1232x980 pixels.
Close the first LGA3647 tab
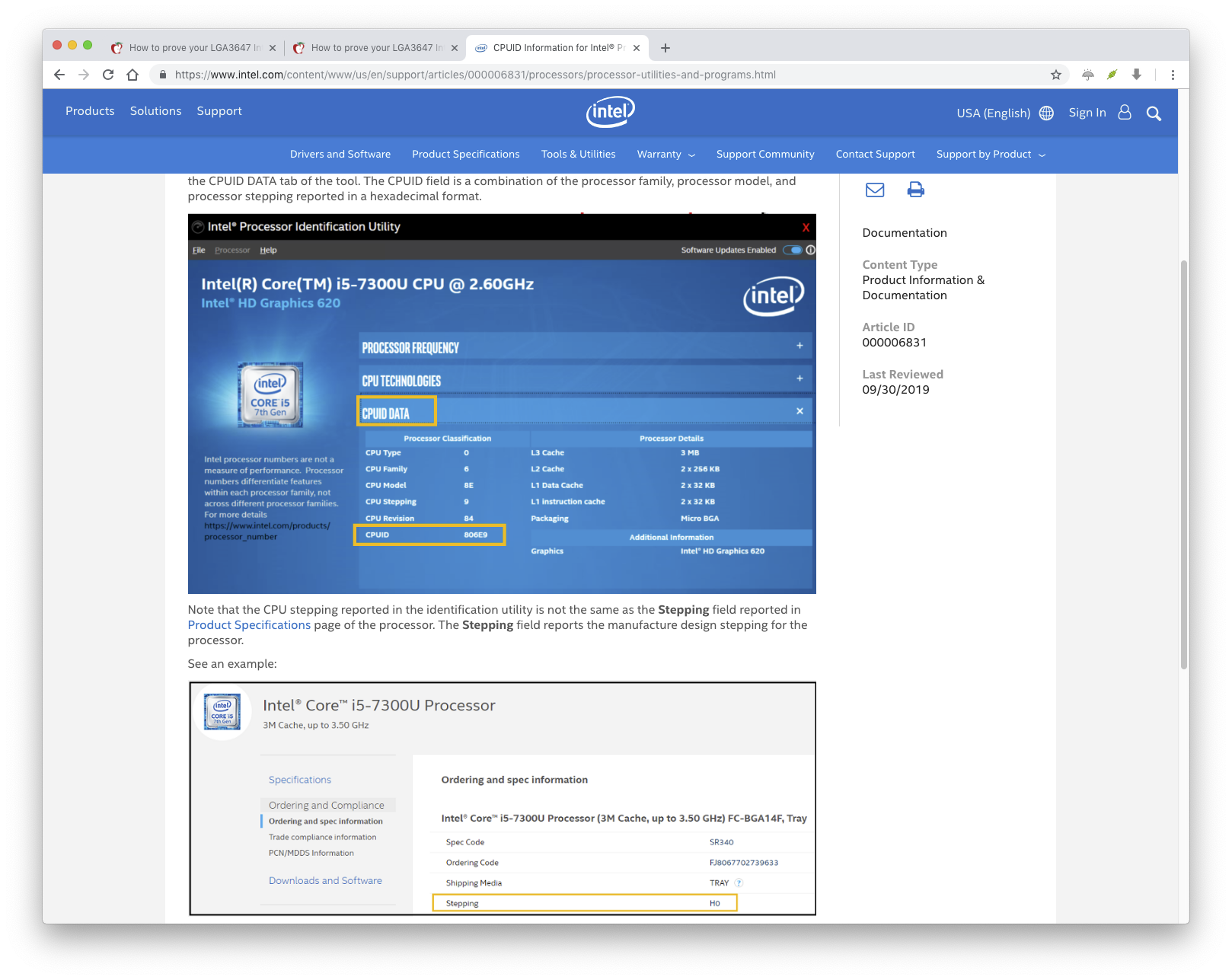(x=273, y=48)
